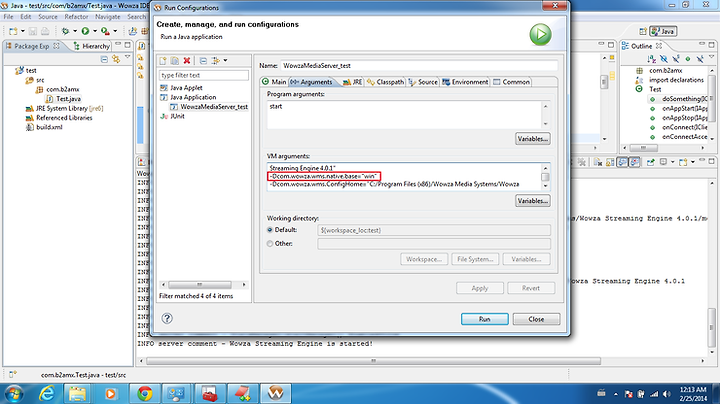This screenshot has height=404, width=720.
Task: Click the Run button
Action: tap(484, 319)
